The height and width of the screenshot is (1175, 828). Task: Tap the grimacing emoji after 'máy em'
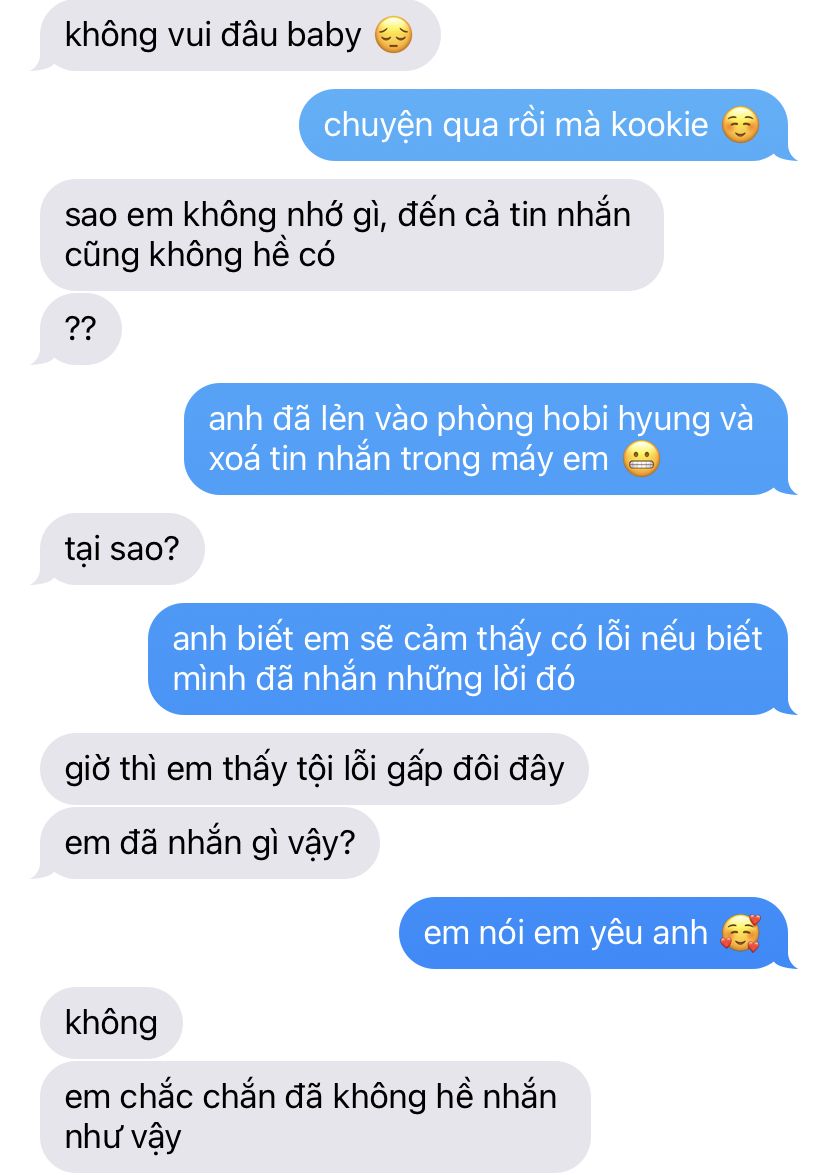[641, 459]
